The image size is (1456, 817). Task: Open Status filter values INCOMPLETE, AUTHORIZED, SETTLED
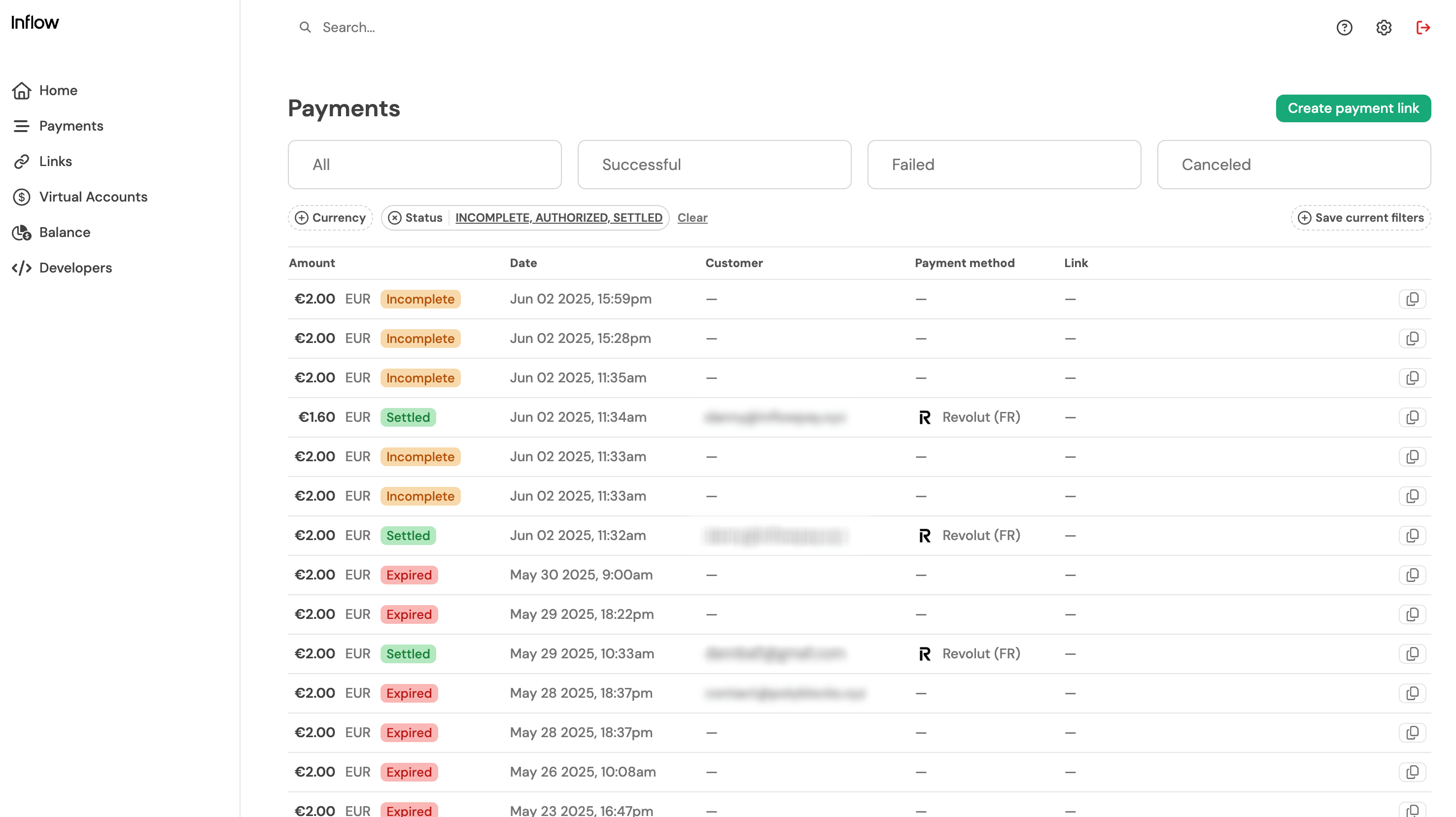point(558,217)
